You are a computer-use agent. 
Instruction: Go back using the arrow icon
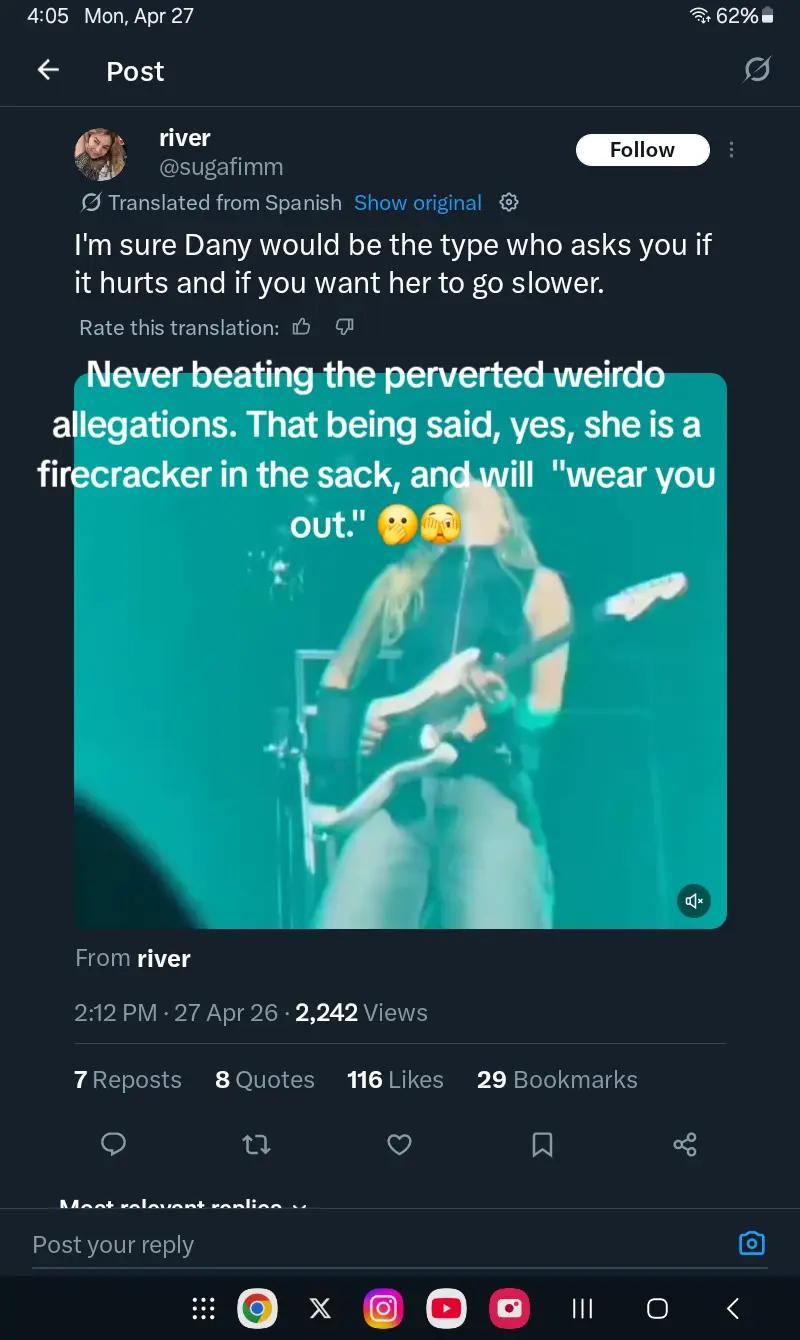(47, 70)
